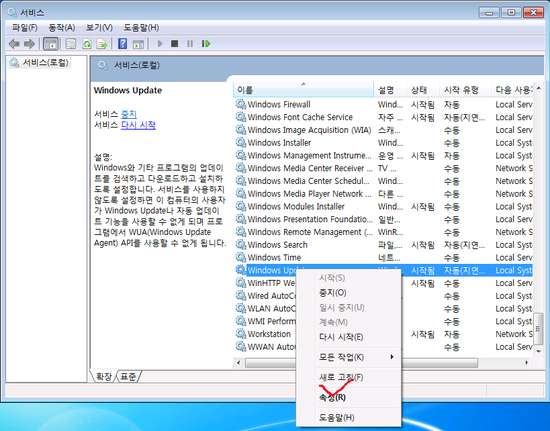
Task: Click the Stop Service square icon
Action: click(174, 43)
